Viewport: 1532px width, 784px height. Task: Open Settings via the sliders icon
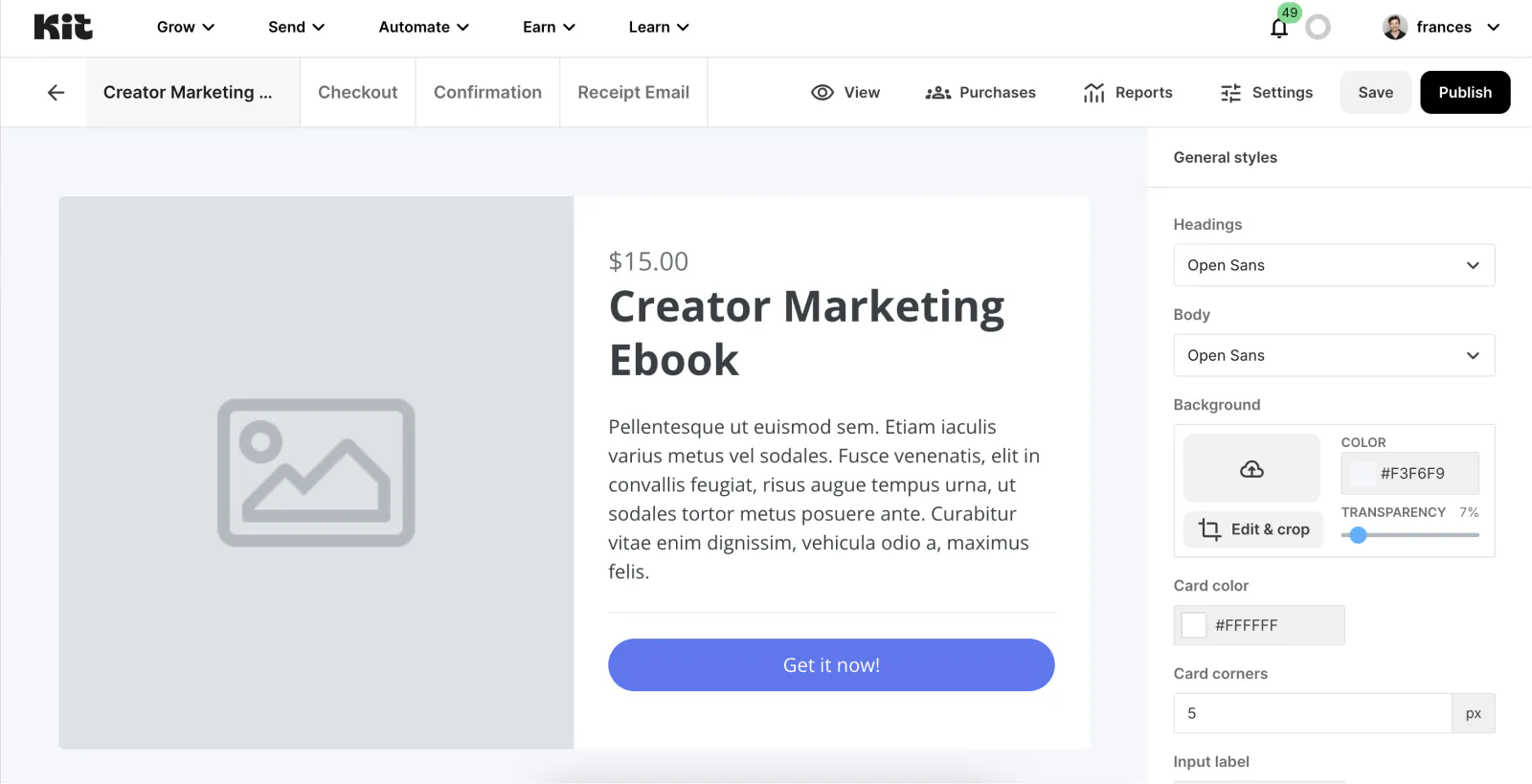(x=1230, y=93)
